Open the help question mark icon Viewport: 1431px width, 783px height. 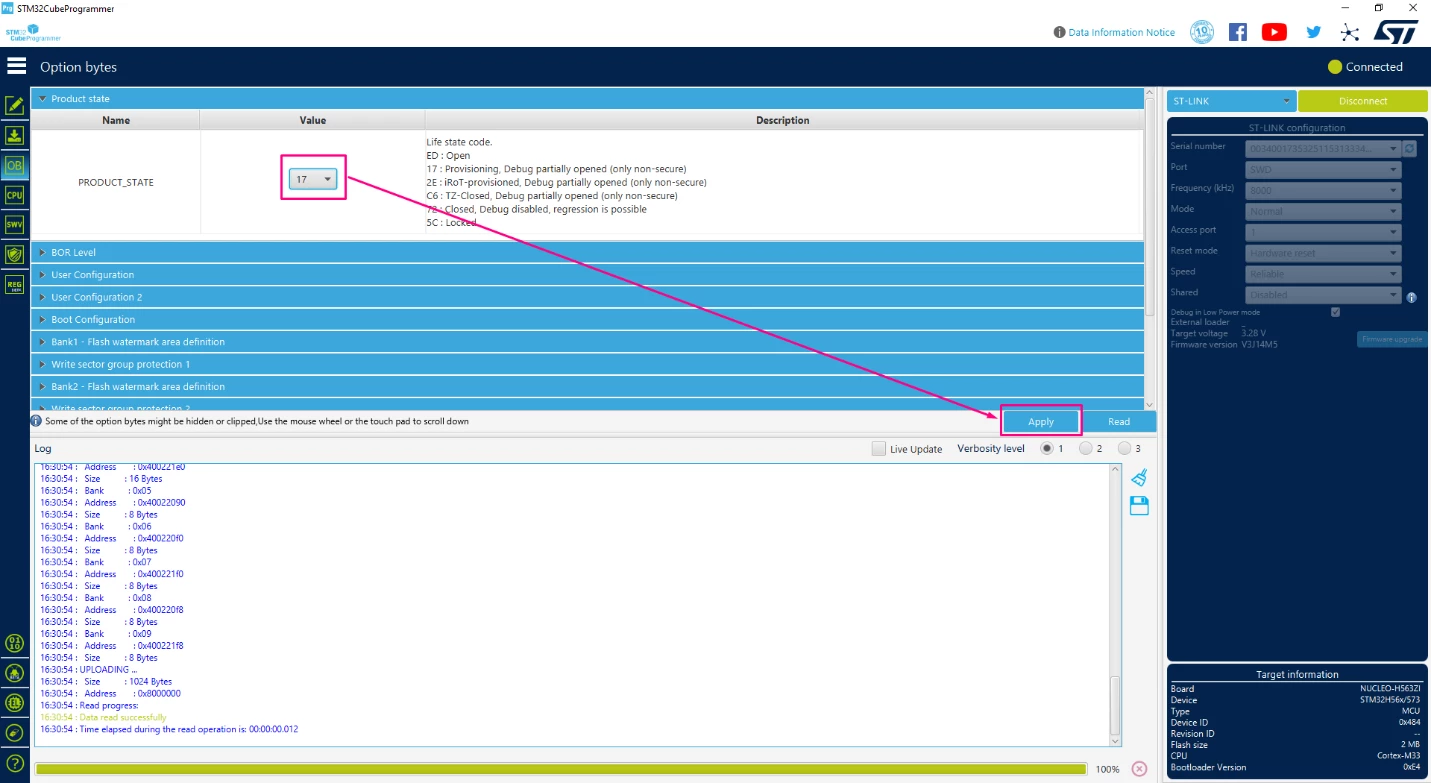tap(15, 764)
